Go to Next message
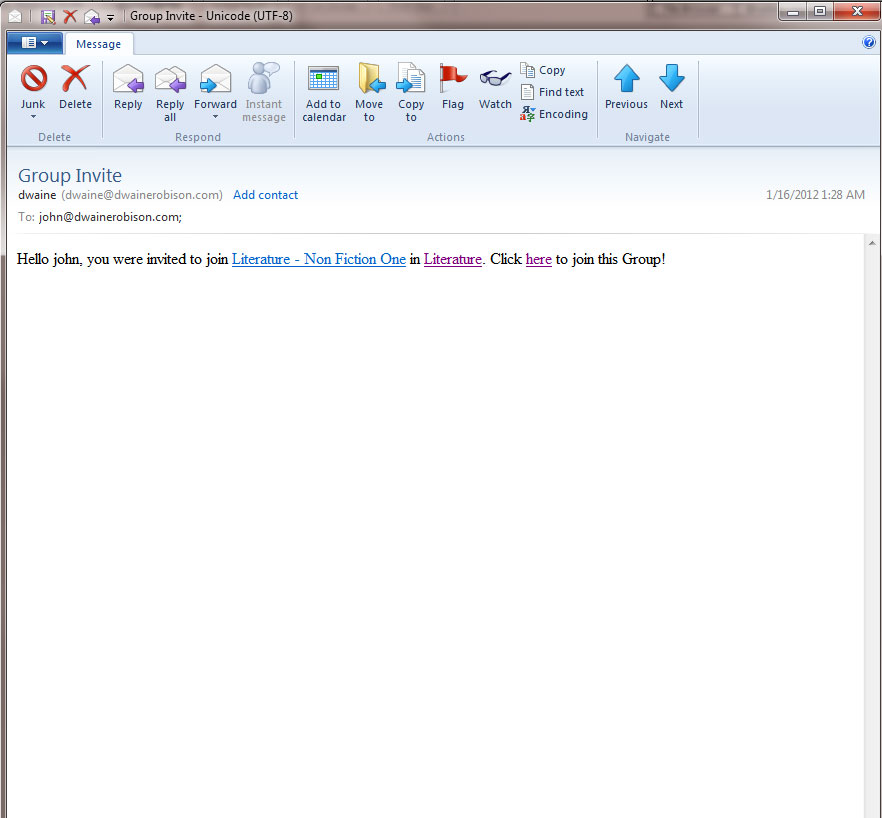 click(672, 87)
